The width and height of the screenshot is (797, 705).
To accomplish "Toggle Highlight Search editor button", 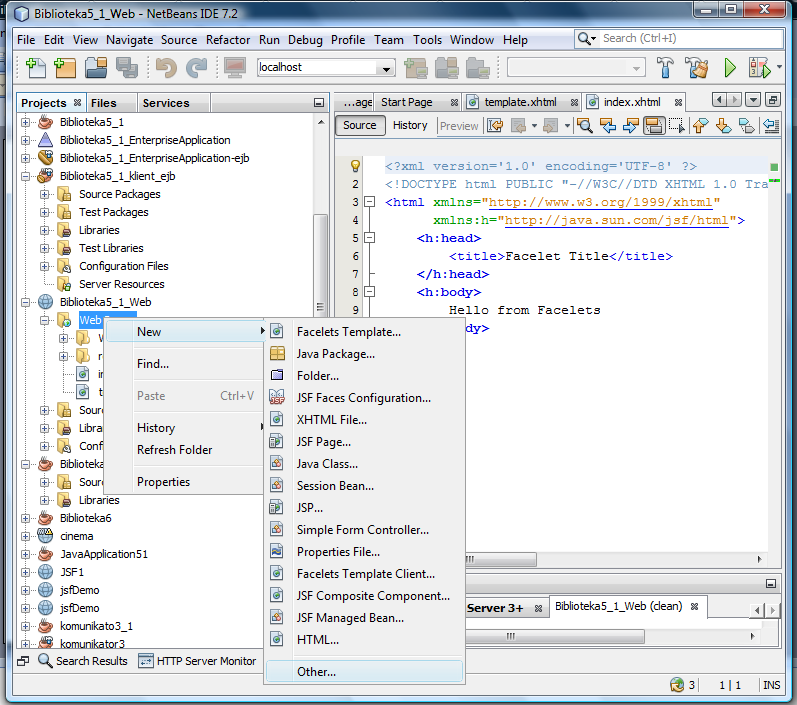I will (x=654, y=126).
